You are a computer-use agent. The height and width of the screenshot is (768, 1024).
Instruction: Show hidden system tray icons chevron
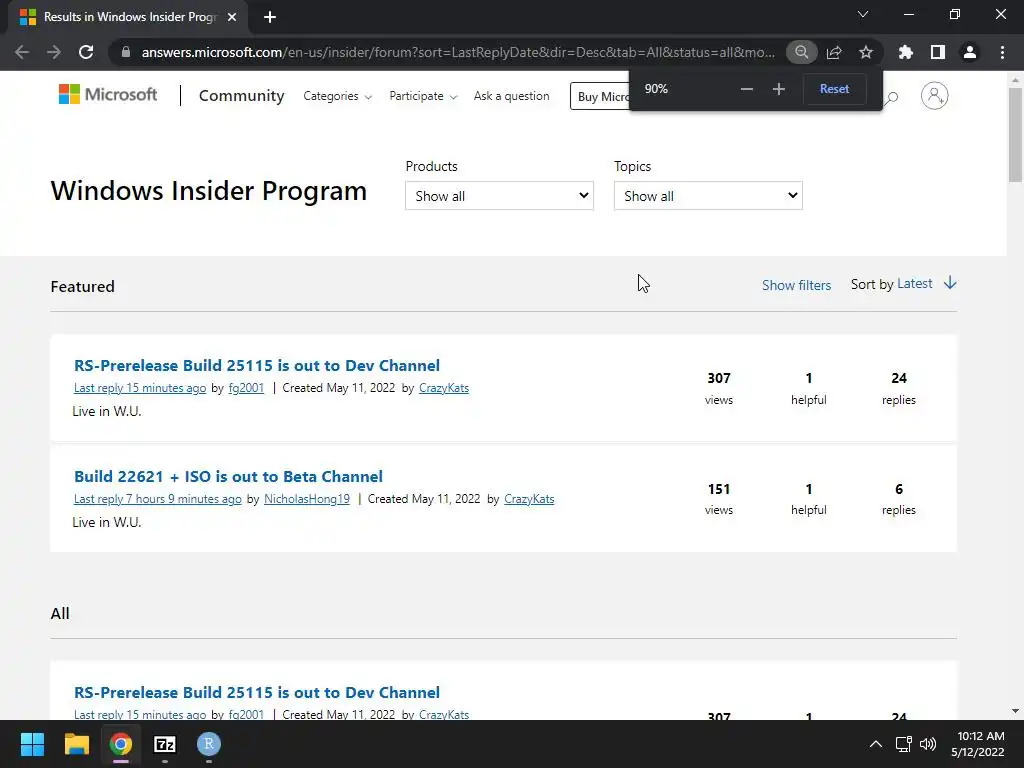pyautogui.click(x=876, y=744)
